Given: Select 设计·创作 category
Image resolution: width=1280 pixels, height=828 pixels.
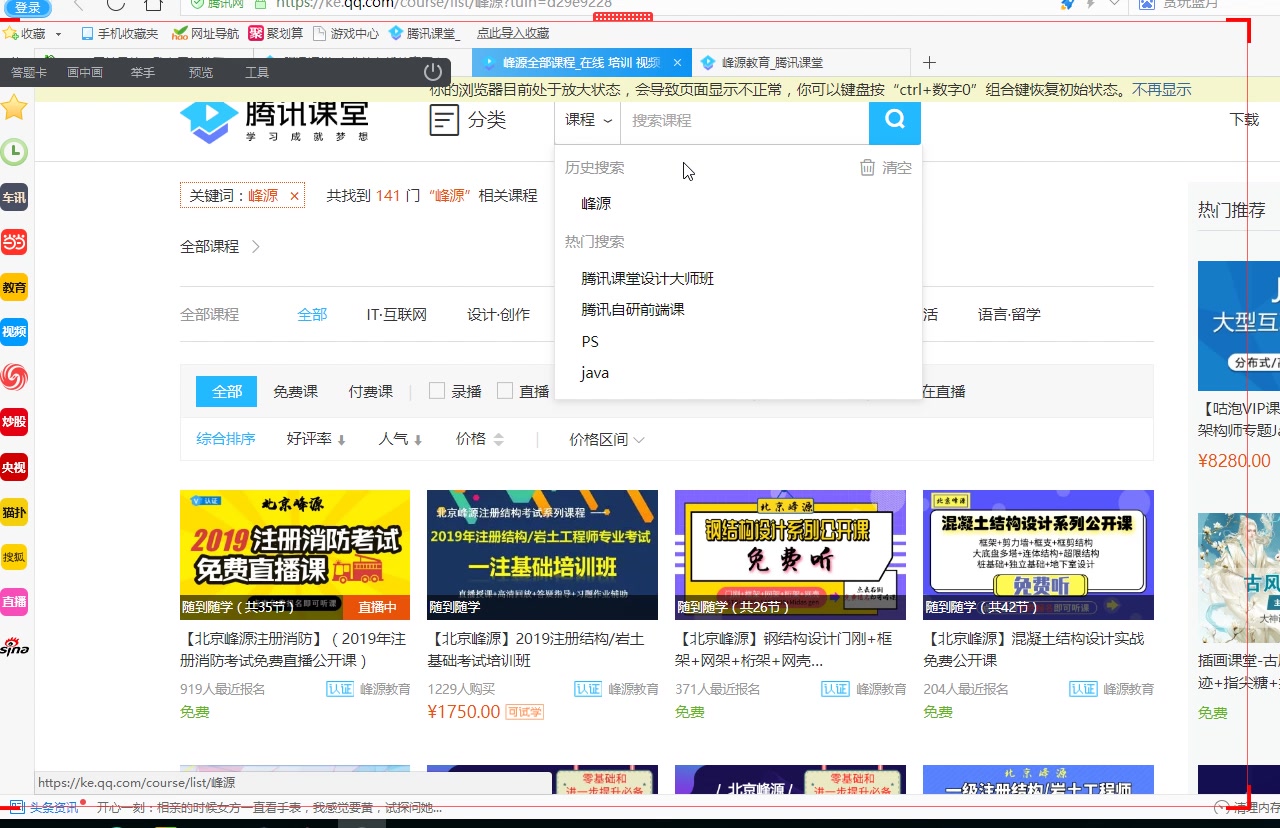Looking at the screenshot, I should point(499,314).
